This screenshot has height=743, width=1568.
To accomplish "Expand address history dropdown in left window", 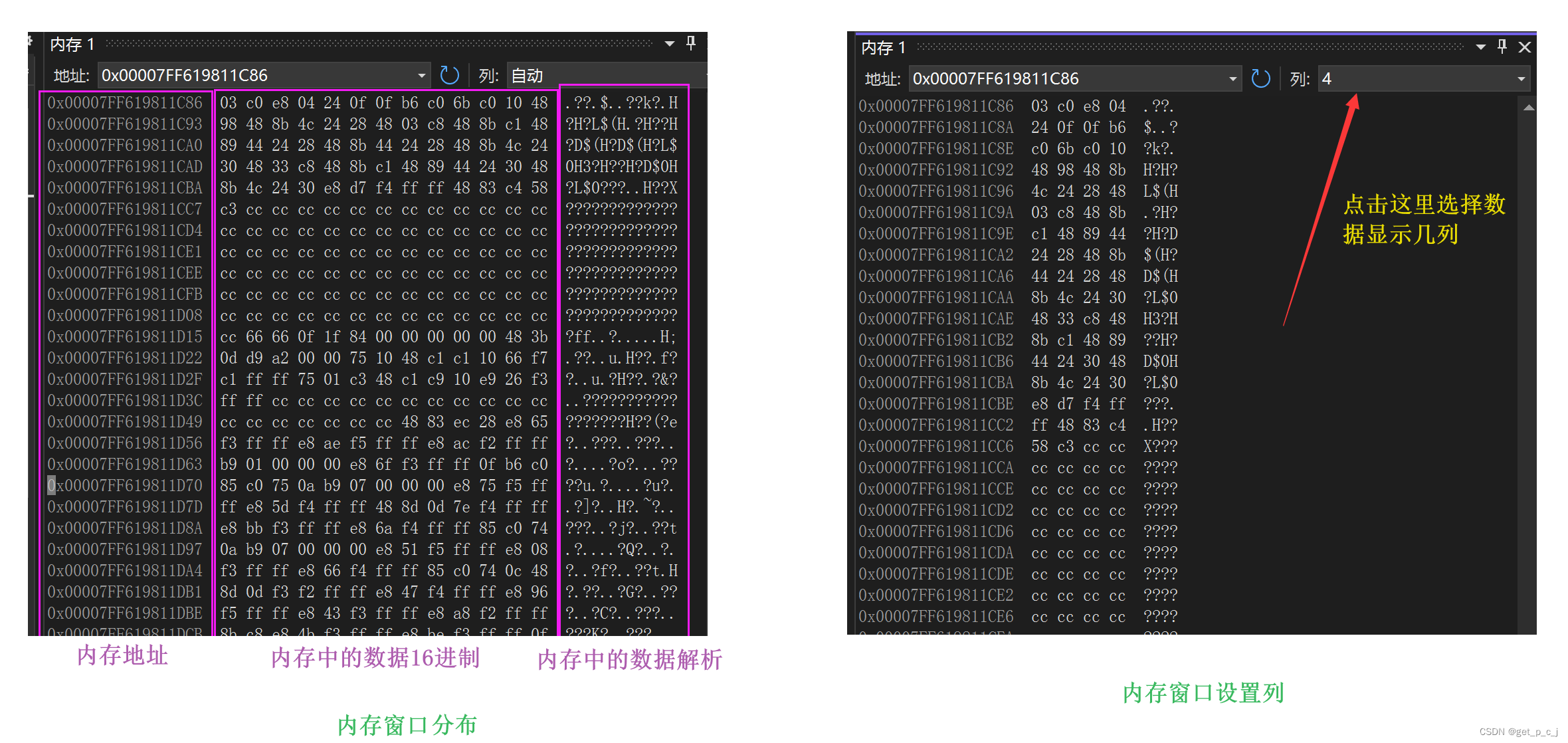I will tap(421, 76).
